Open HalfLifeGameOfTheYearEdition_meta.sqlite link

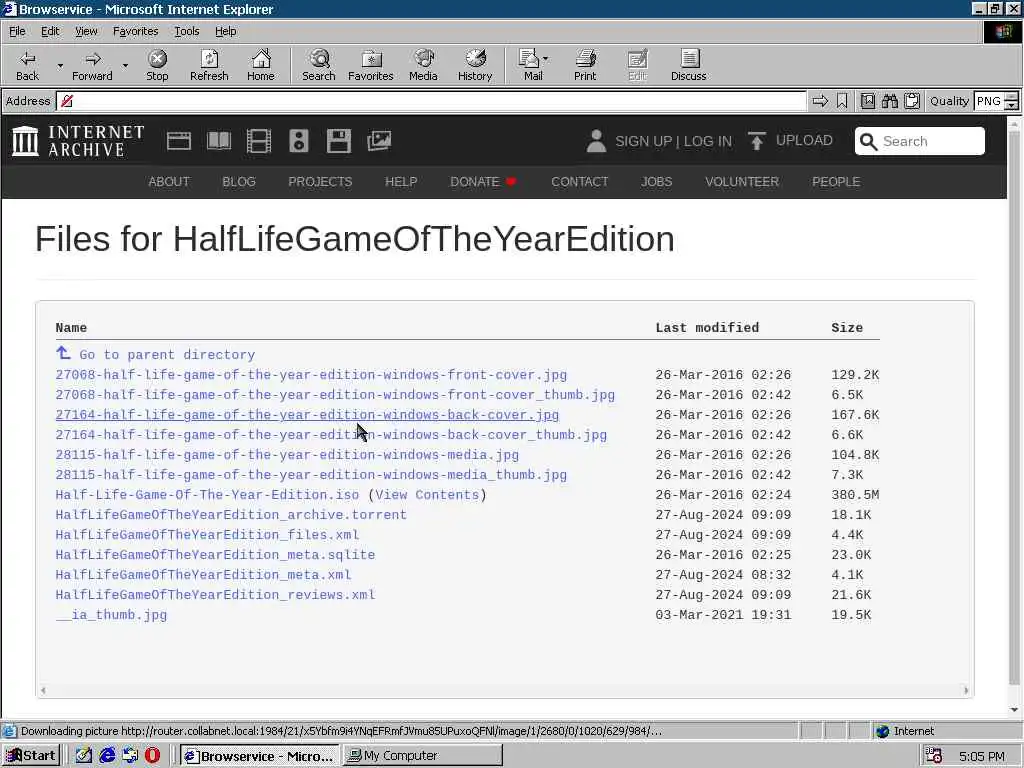(215, 555)
